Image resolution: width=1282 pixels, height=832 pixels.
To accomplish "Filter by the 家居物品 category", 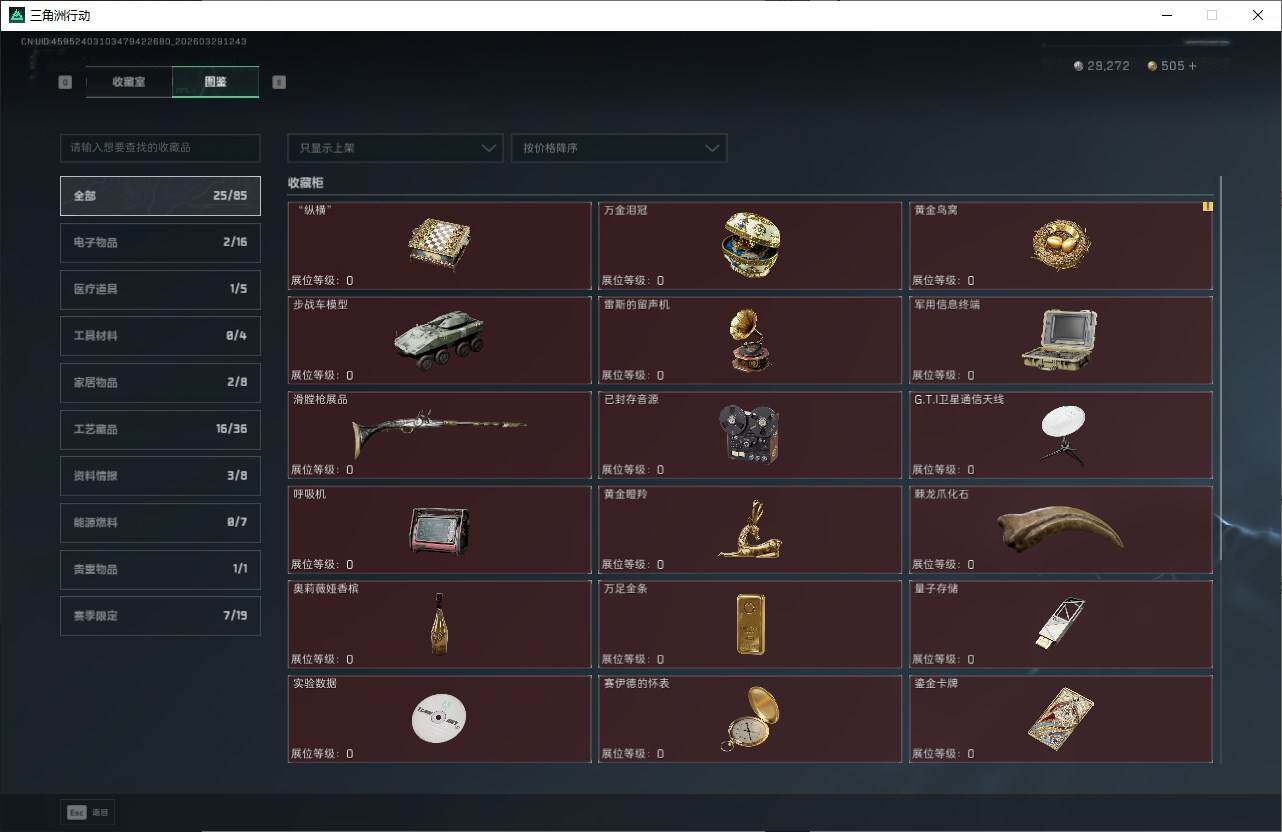I will tap(160, 382).
